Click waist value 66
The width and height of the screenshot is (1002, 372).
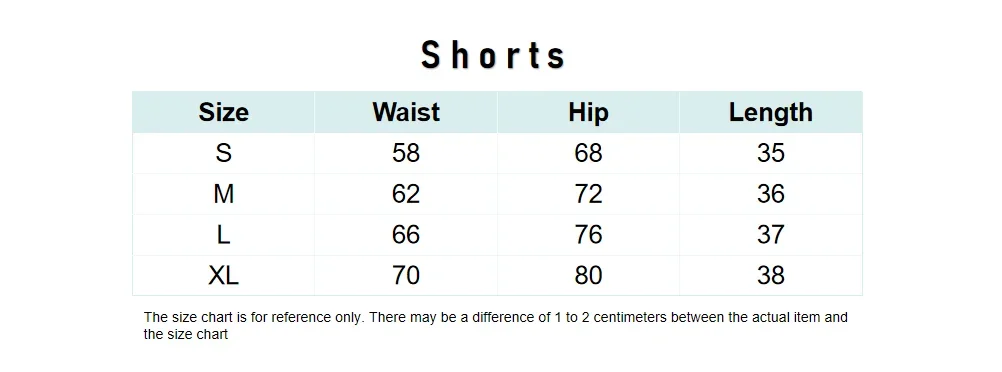[406, 235]
